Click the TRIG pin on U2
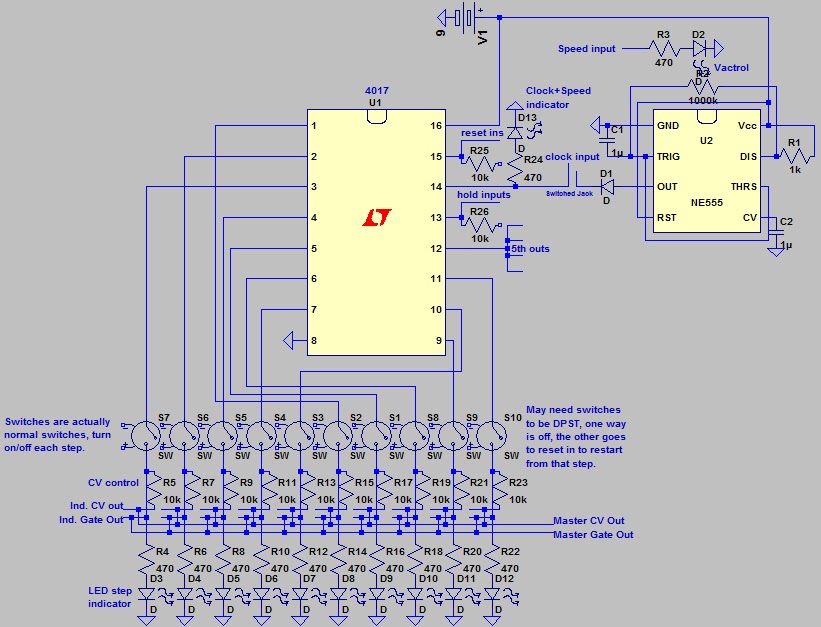The width and height of the screenshot is (821, 627). 668,157
